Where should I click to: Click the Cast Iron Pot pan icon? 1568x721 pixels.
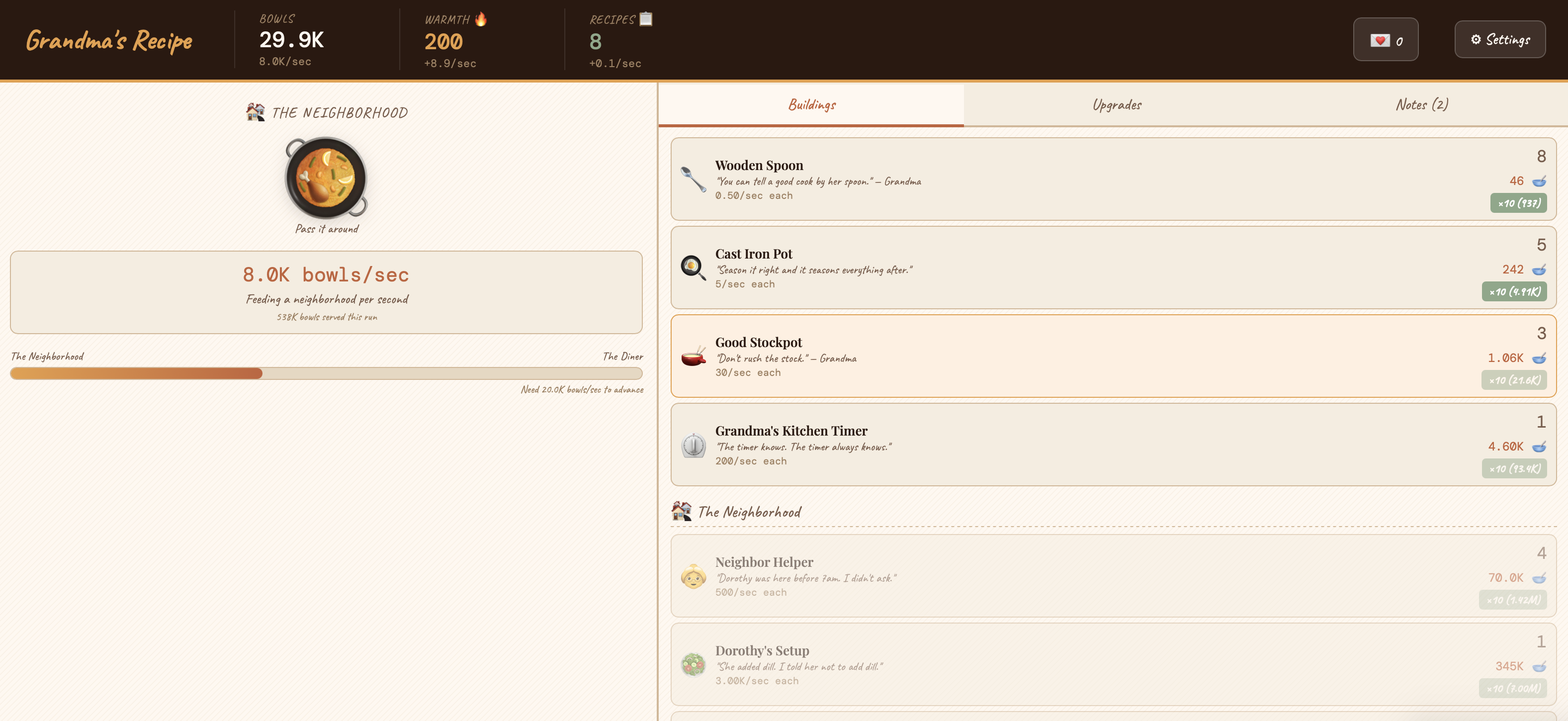[x=694, y=268]
